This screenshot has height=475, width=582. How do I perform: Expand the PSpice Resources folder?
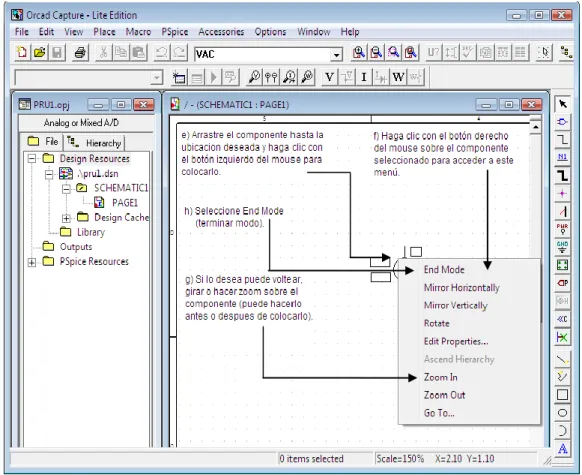point(32,262)
